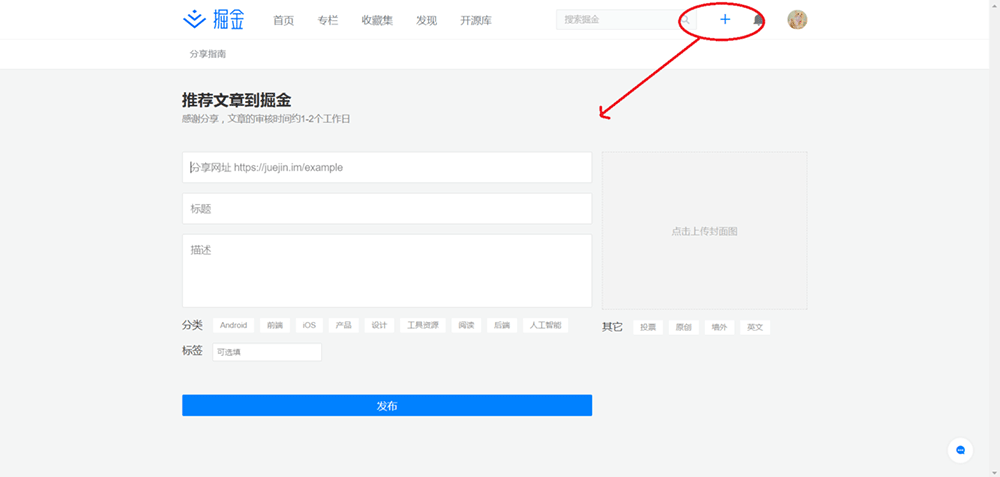Select the Android category tag
The image size is (1000, 477).
pyautogui.click(x=233, y=325)
